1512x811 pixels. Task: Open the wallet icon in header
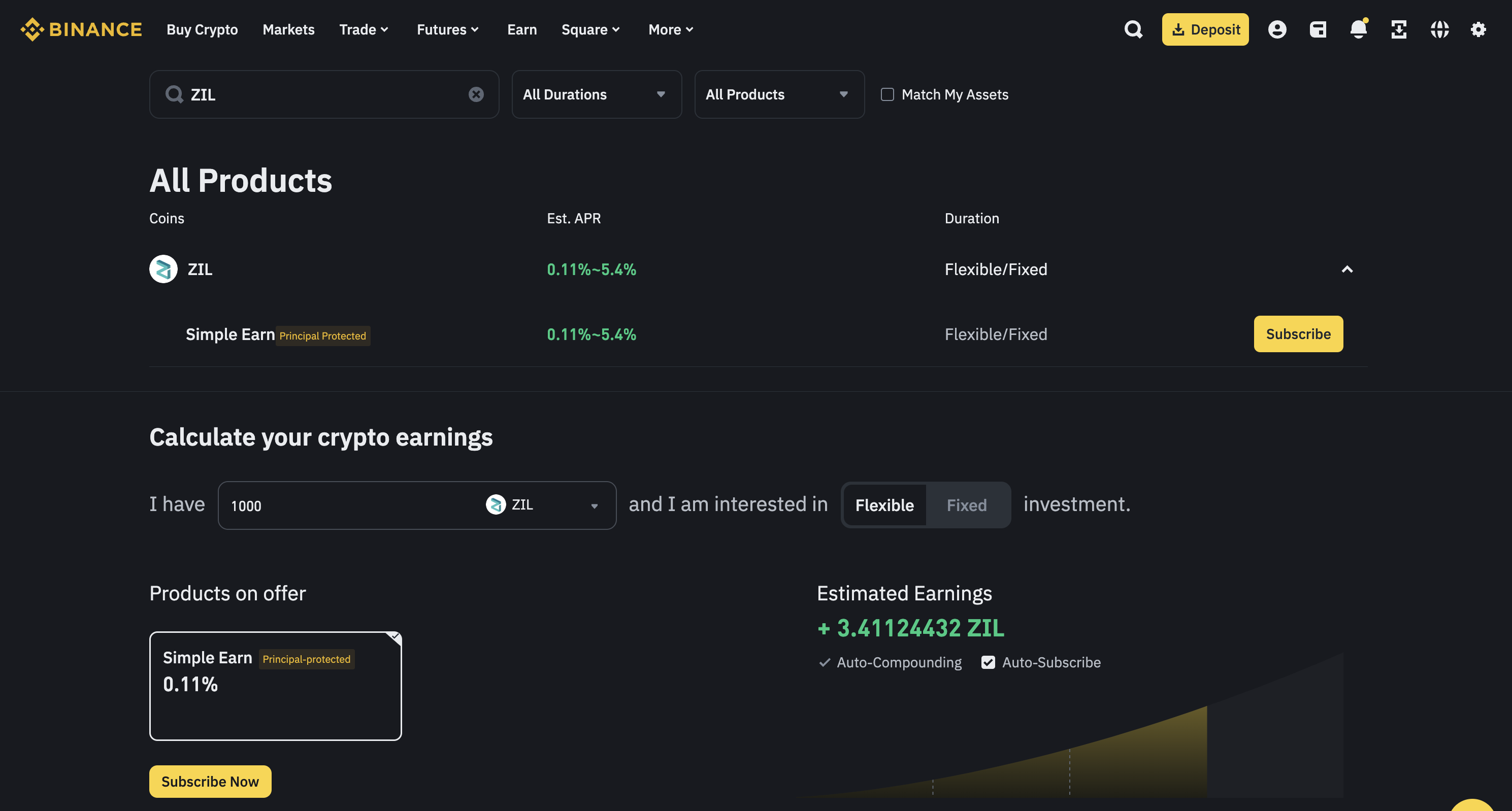click(x=1318, y=29)
